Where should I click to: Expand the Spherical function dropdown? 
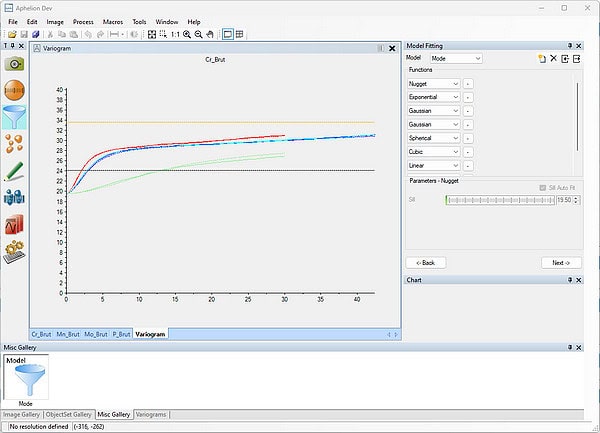click(x=434, y=138)
